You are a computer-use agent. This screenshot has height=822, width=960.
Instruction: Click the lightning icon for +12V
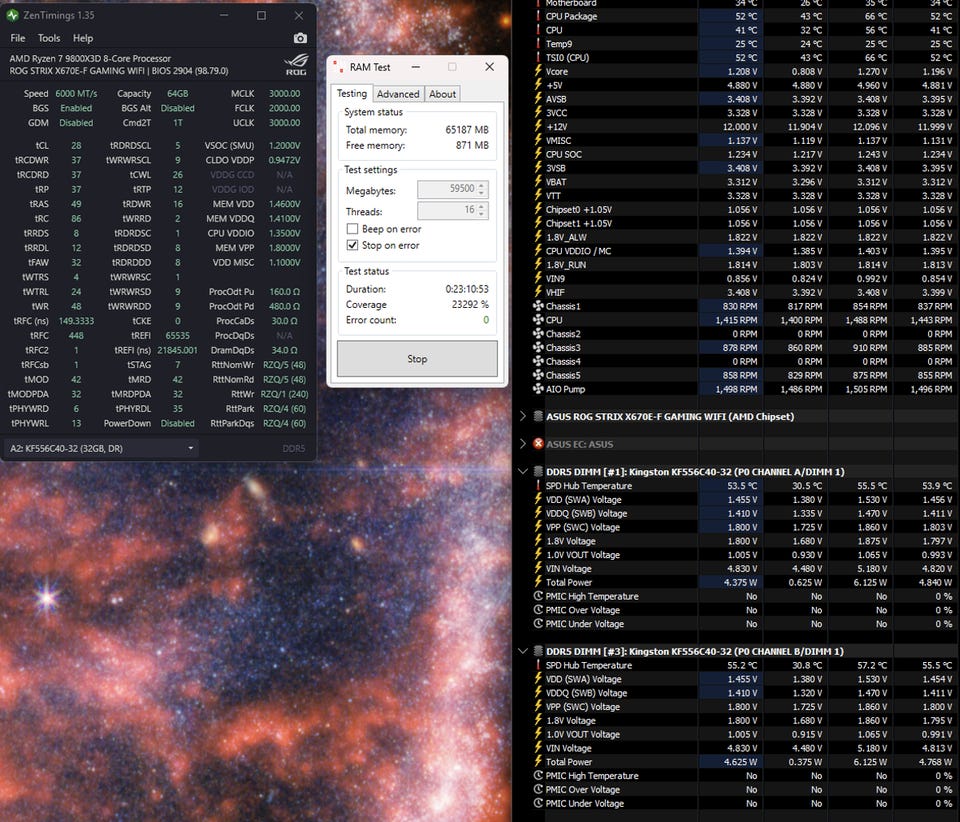click(538, 126)
